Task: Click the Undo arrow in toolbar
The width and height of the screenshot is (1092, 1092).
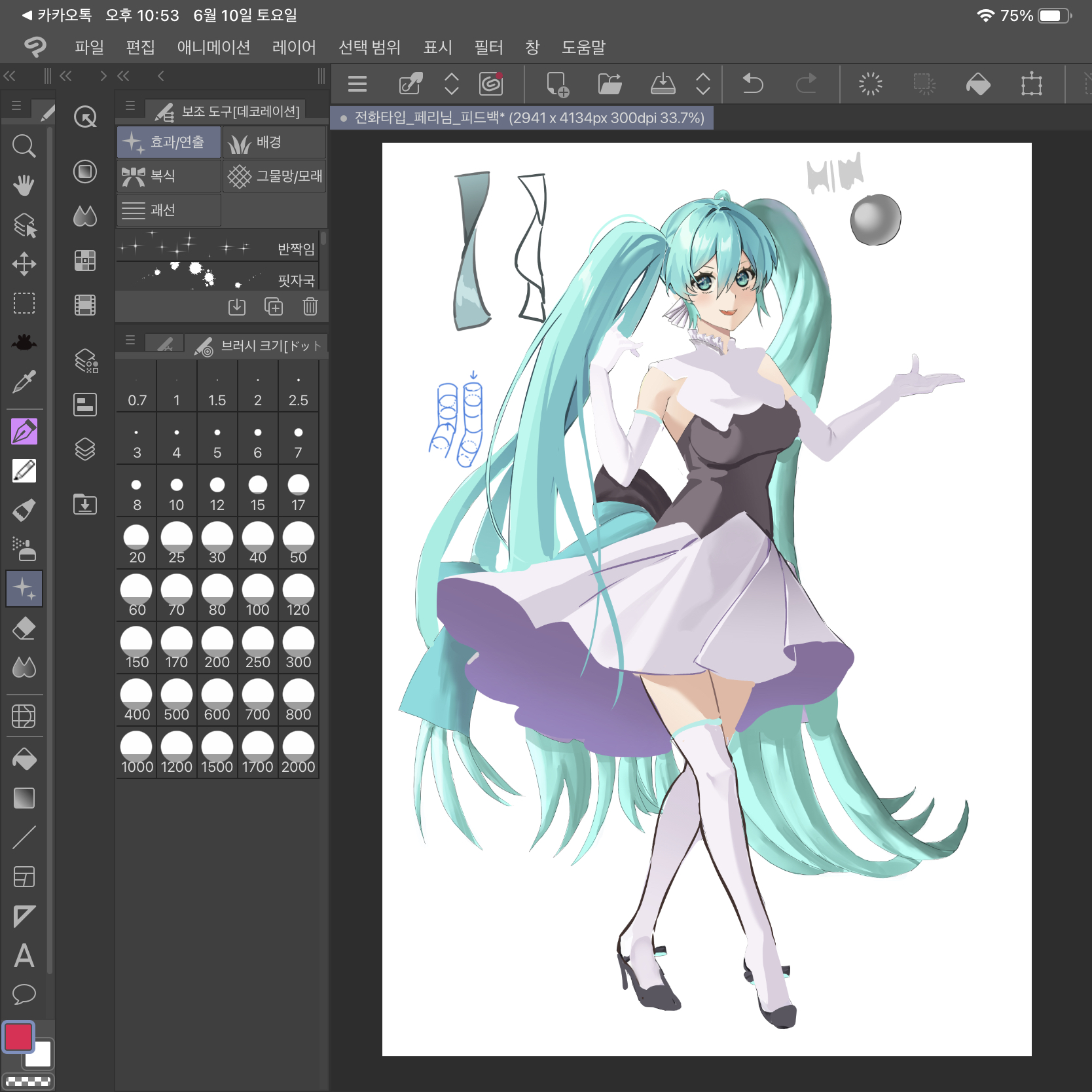Action: click(753, 84)
